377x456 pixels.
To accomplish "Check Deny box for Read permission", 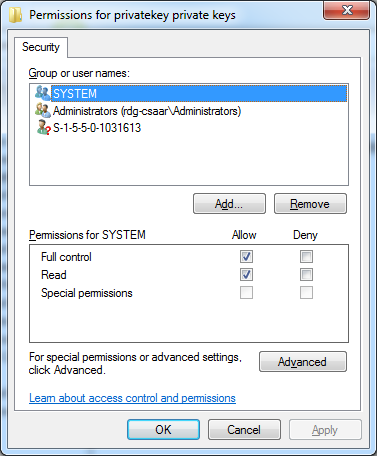I will [306, 275].
